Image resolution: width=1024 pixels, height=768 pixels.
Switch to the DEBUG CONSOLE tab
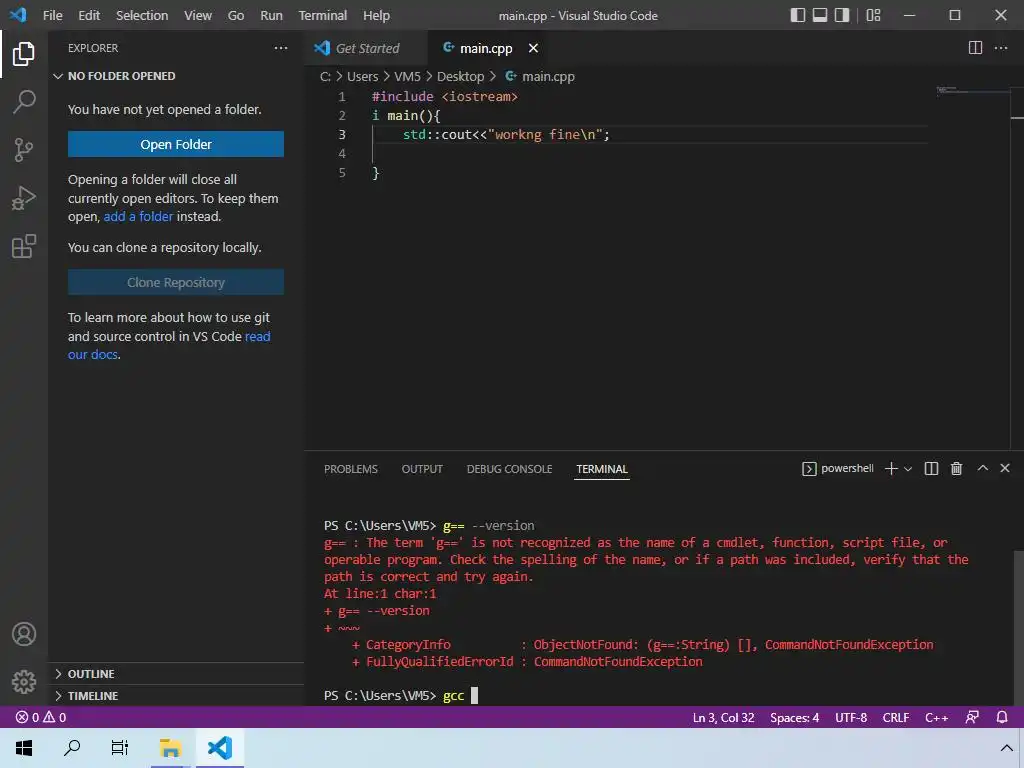click(509, 469)
